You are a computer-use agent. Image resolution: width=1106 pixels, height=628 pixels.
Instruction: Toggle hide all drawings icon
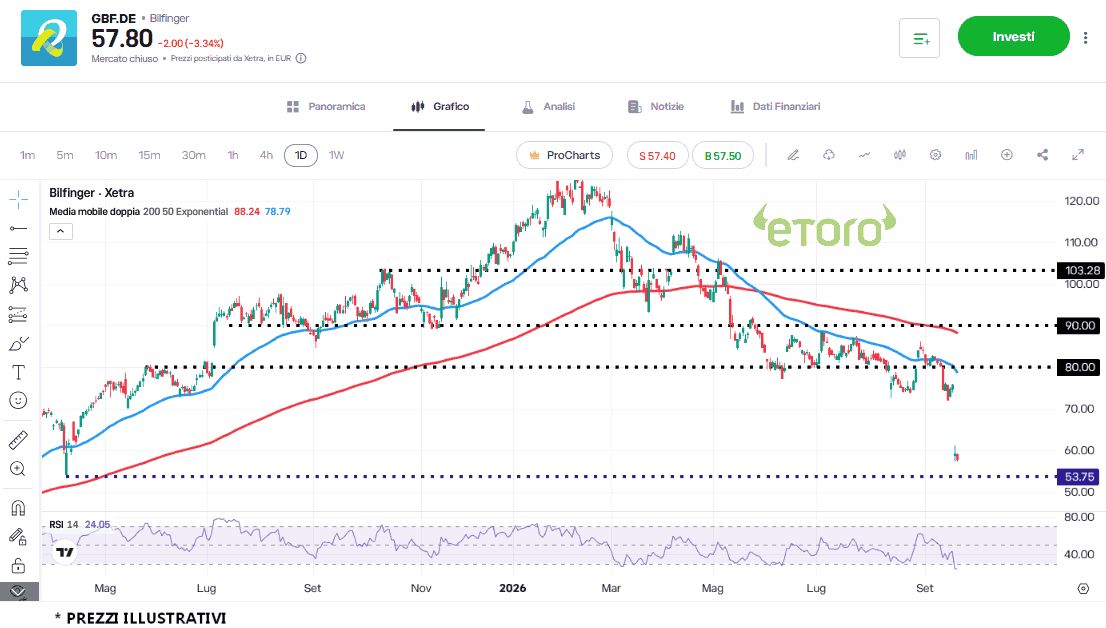[x=18, y=591]
